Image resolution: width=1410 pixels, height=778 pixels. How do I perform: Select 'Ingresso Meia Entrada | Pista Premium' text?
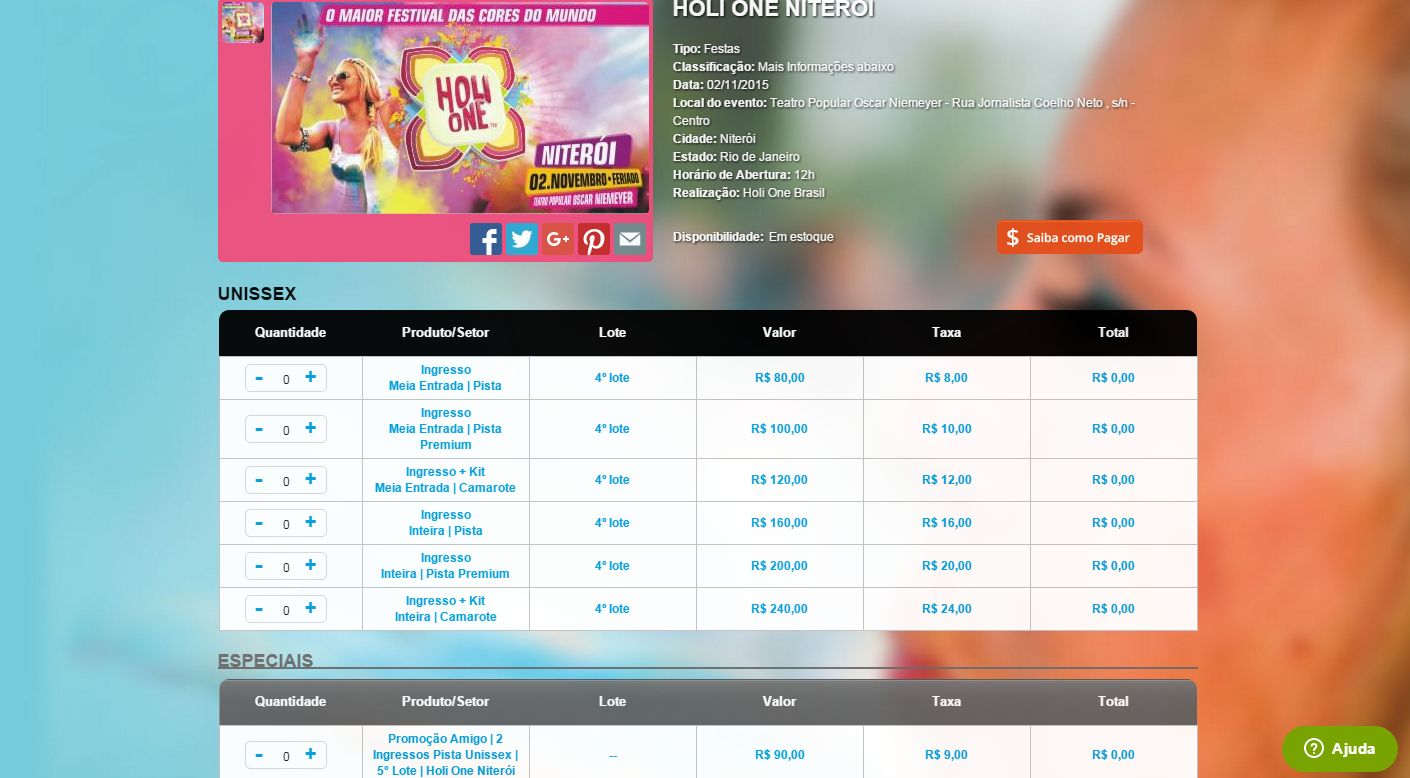click(445, 429)
